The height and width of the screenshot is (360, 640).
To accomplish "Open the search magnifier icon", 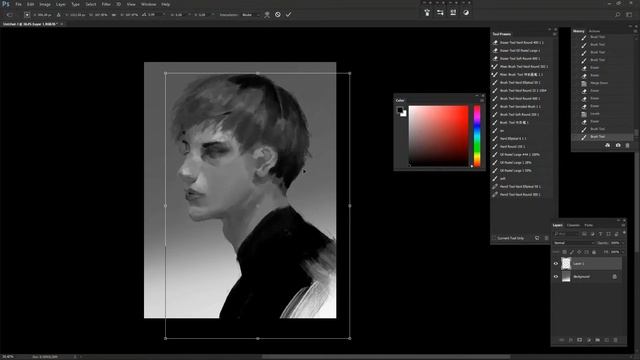I will tap(618, 15).
